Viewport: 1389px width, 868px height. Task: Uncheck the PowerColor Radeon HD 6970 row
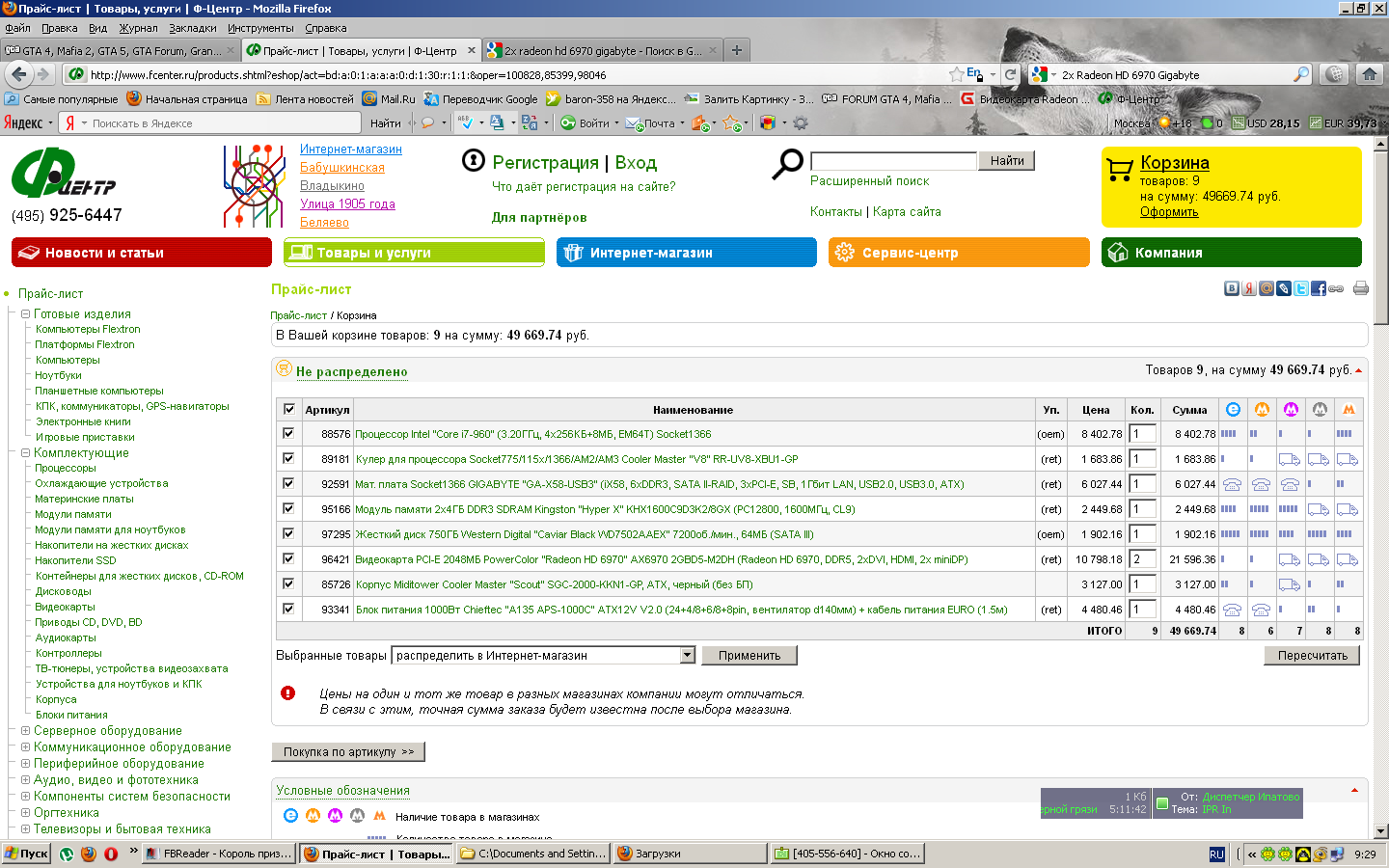click(x=288, y=558)
